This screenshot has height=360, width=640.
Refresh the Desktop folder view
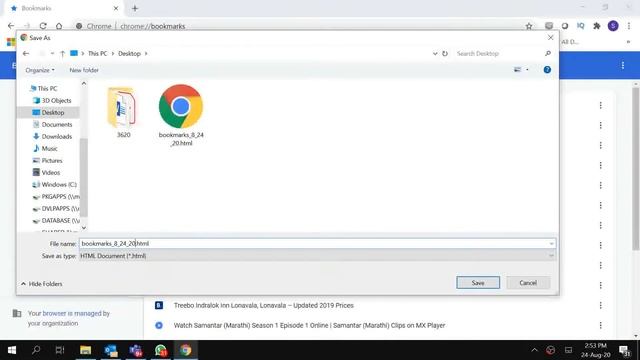tap(445, 53)
